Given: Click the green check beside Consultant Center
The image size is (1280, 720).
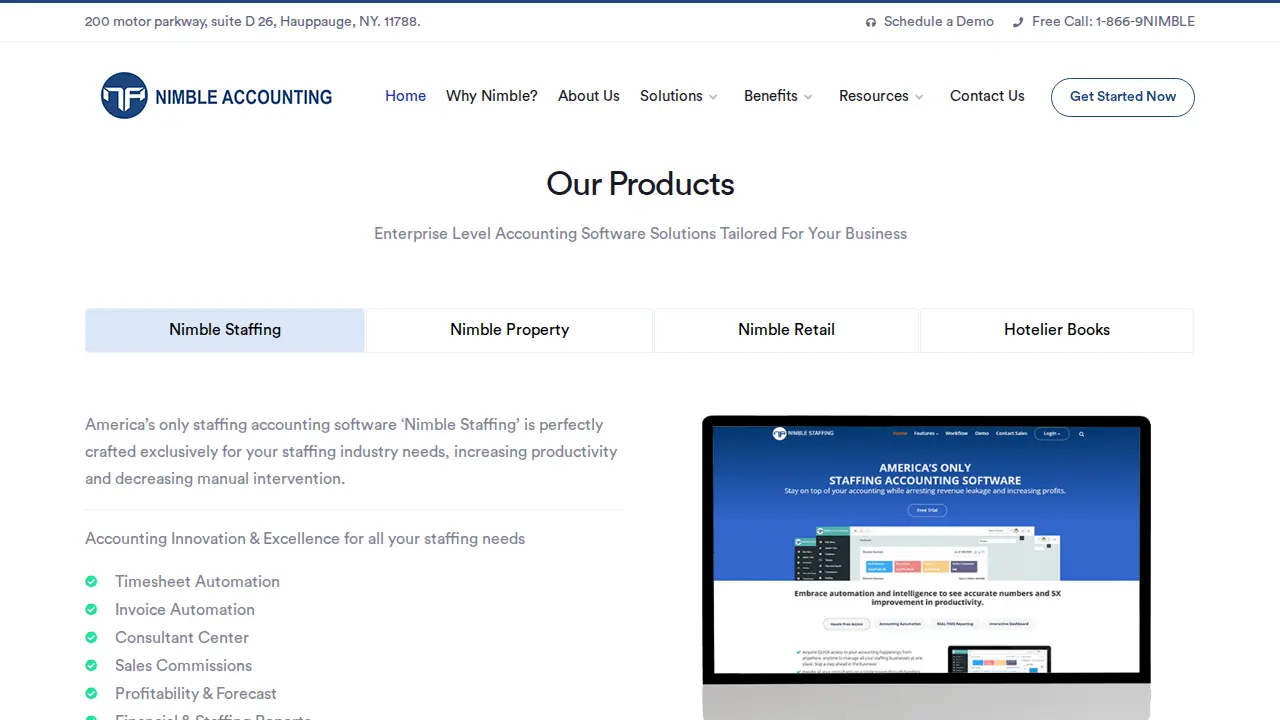Looking at the screenshot, I should [91, 637].
